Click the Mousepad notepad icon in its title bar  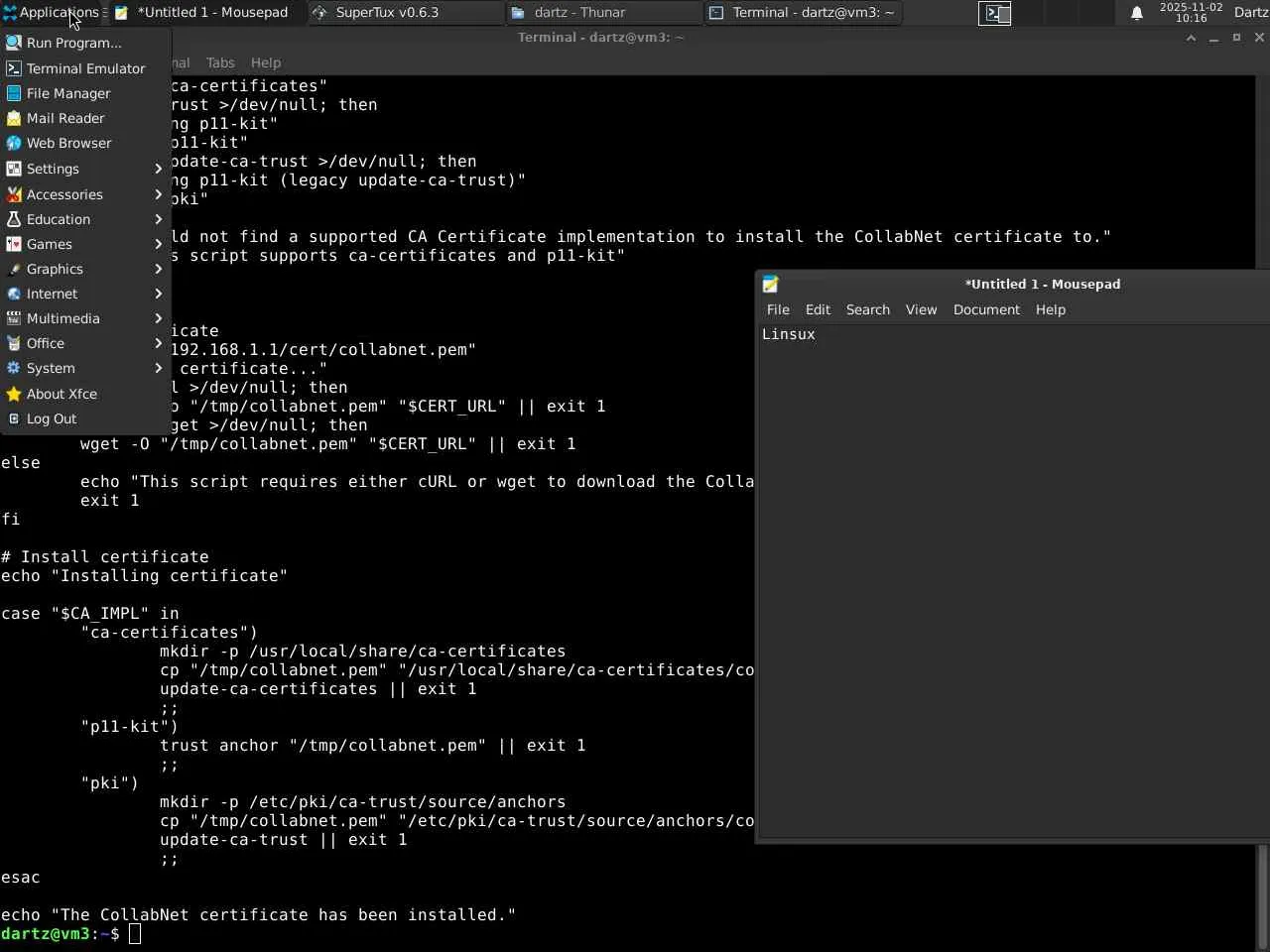[x=771, y=284]
